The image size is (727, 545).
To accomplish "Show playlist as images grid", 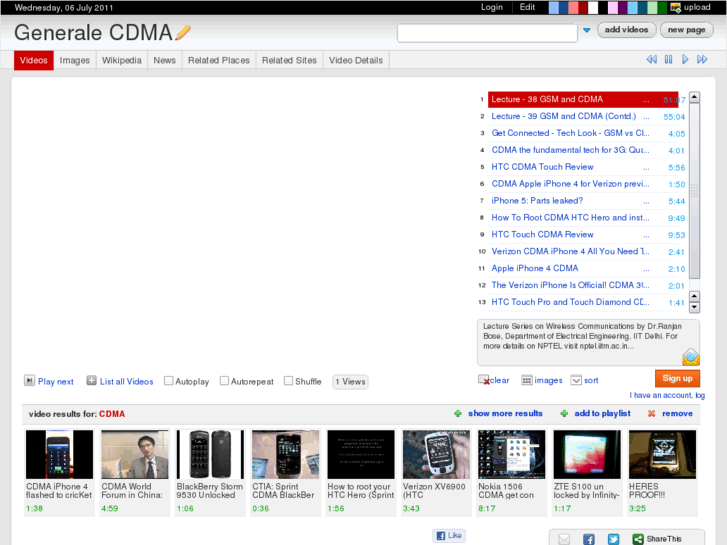I will coord(526,380).
